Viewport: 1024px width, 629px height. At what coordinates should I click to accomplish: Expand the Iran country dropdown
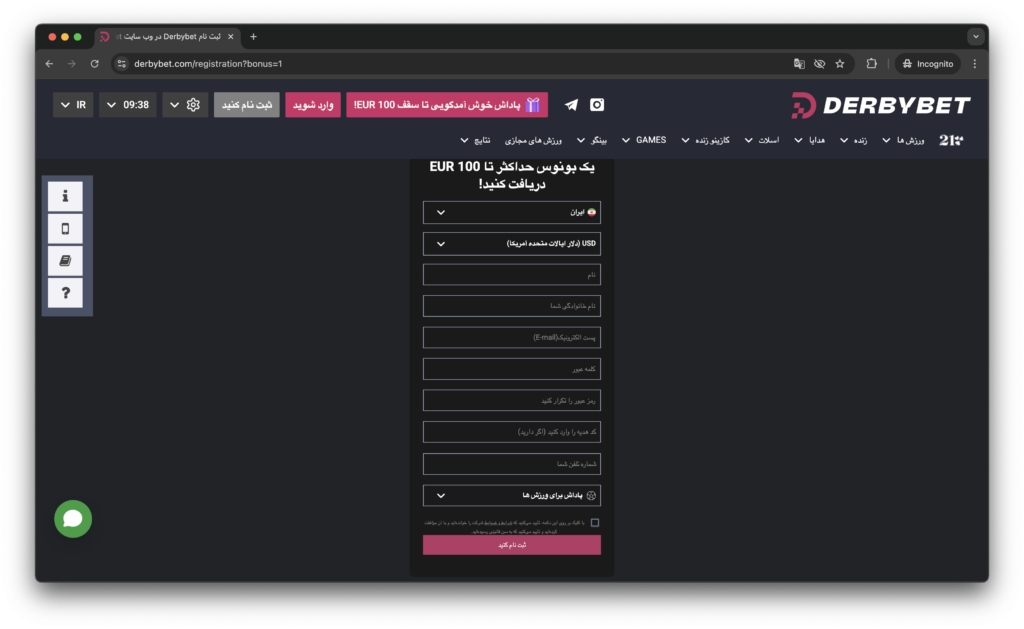(x=512, y=213)
